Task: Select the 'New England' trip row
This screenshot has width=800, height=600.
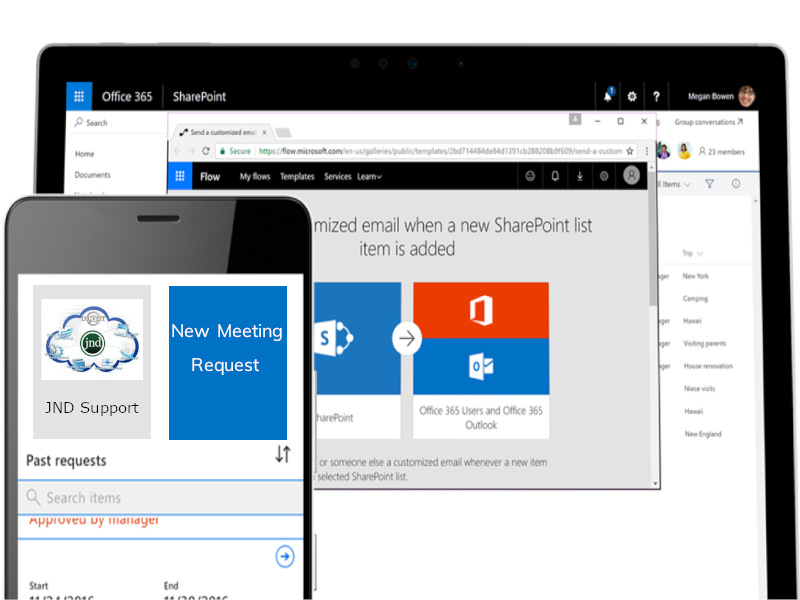Action: (703, 434)
